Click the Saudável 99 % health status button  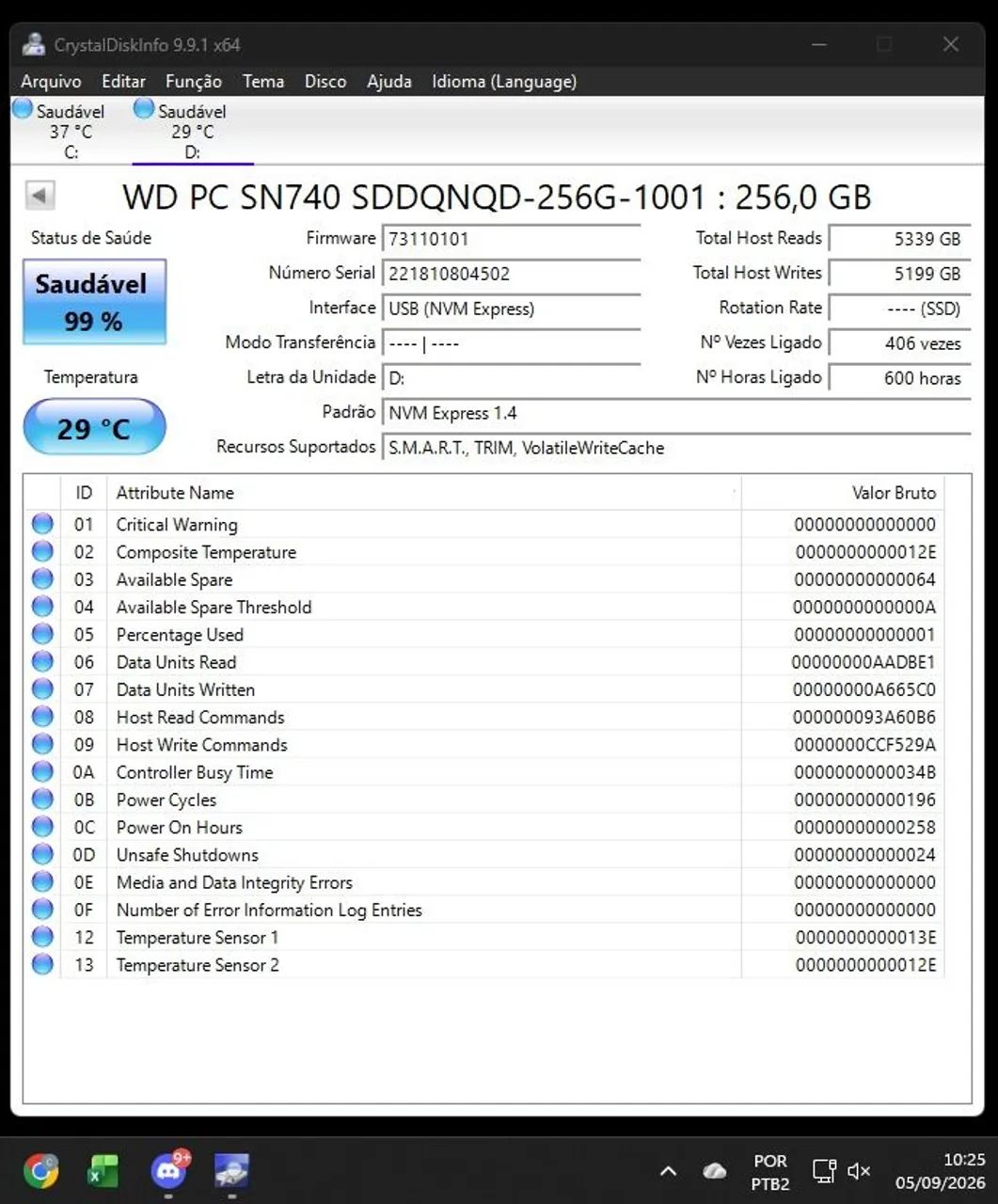[x=94, y=302]
